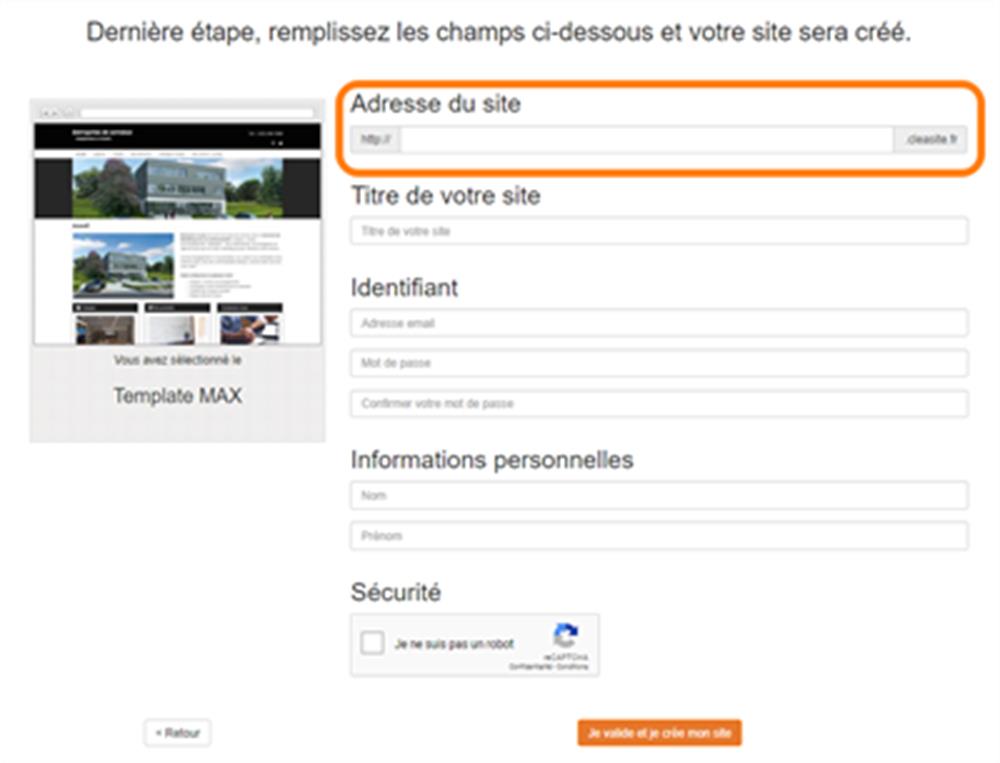Click the 'Template MAX' label
1000x763 pixels.
(x=178, y=396)
